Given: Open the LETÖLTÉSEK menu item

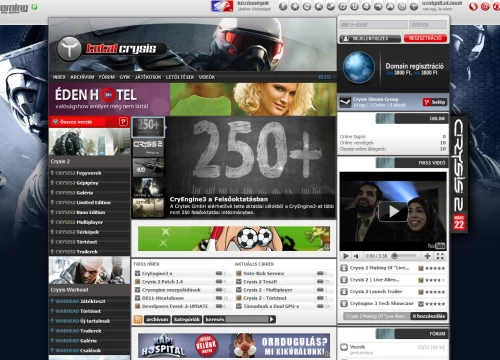Looking at the screenshot, I should [x=180, y=77].
